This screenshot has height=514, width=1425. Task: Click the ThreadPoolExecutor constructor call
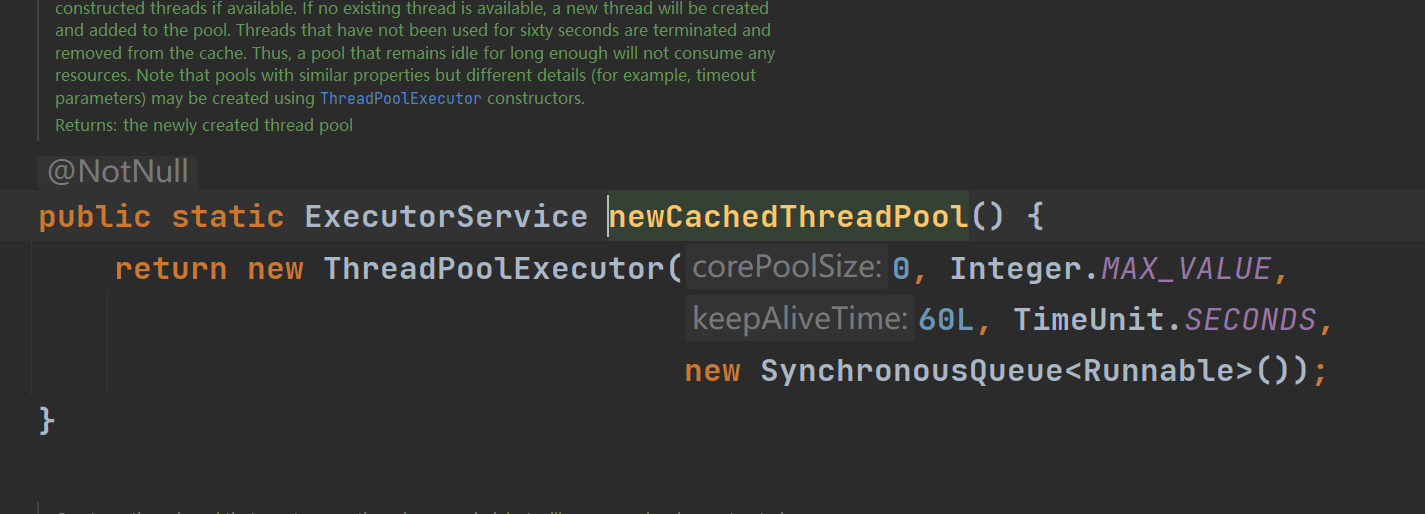point(494,269)
